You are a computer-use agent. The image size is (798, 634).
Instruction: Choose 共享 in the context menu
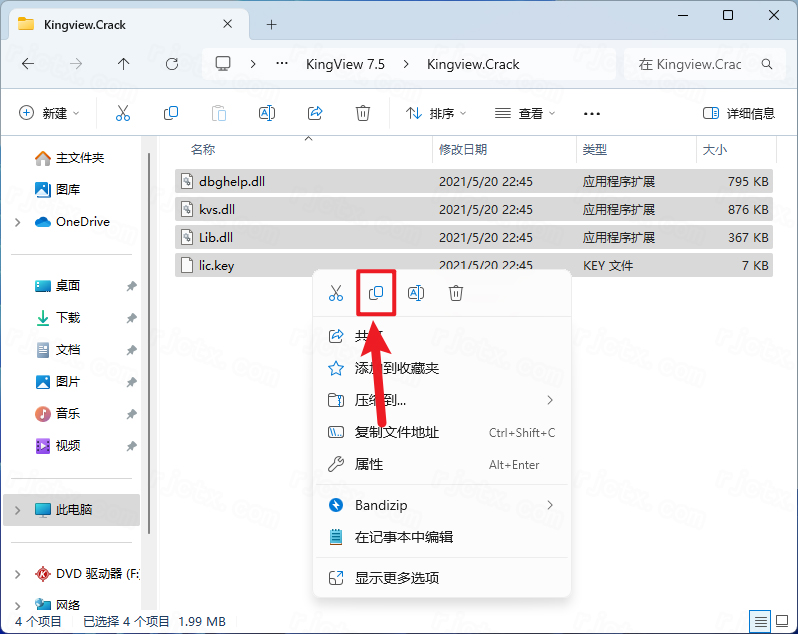pos(441,336)
